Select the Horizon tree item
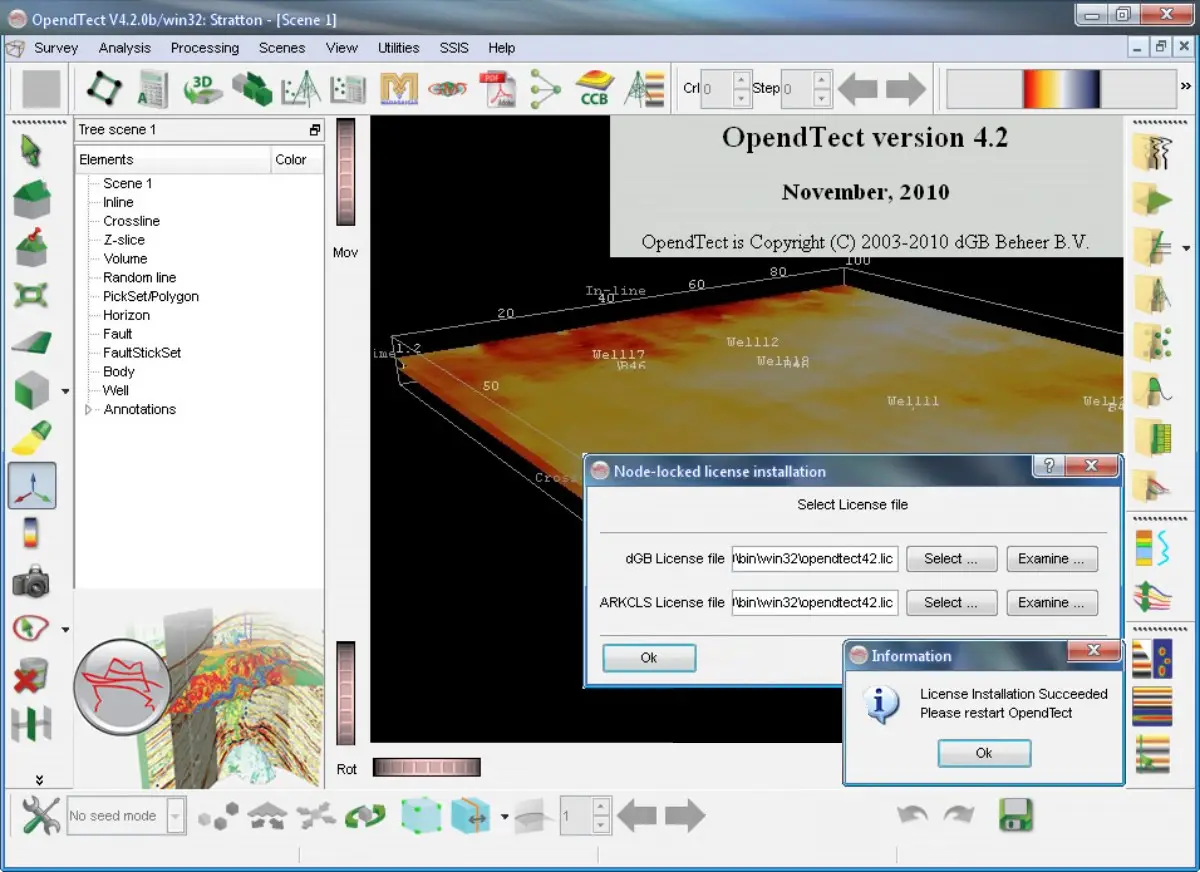The width and height of the screenshot is (1200, 872). click(x=126, y=315)
